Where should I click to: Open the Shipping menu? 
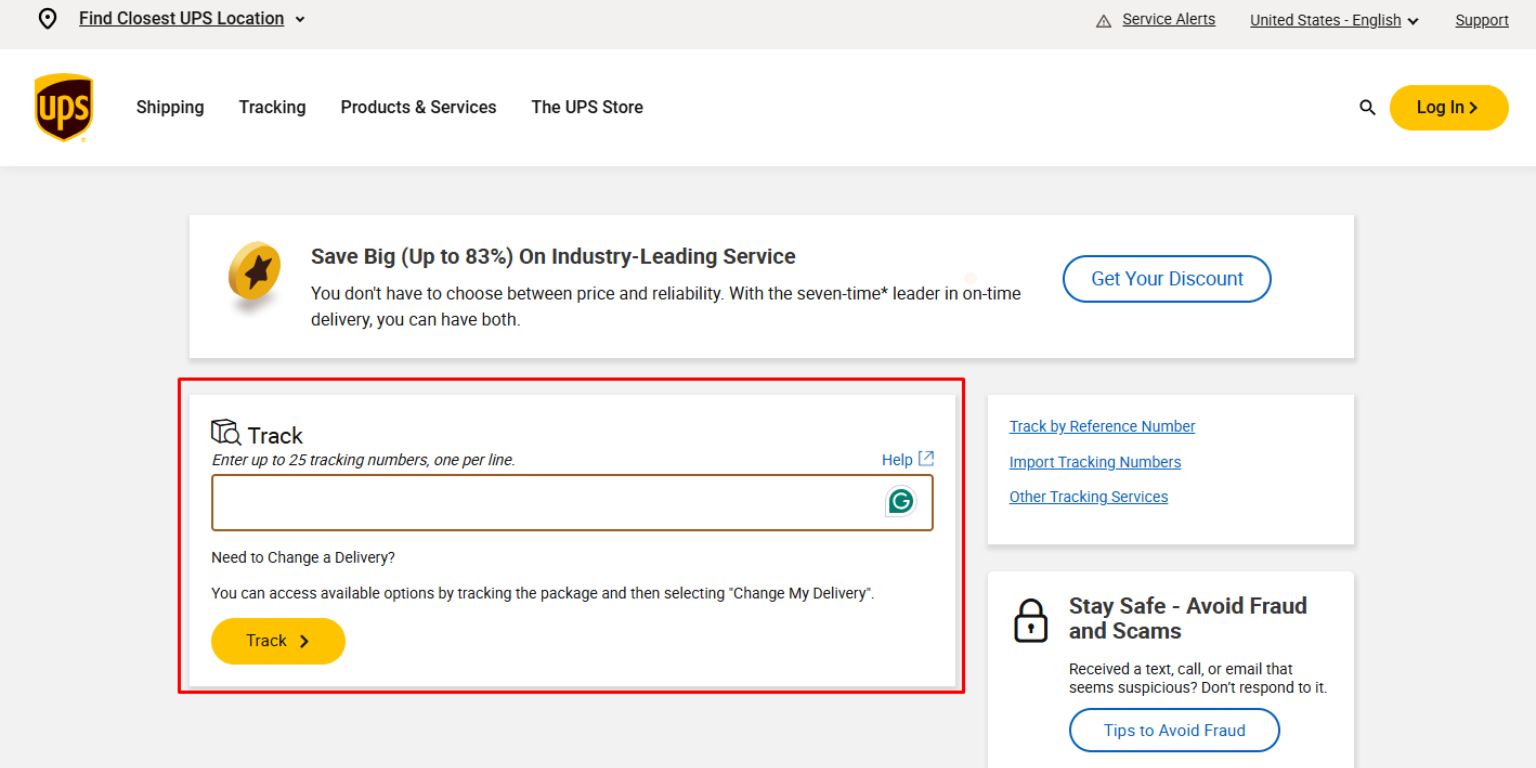(170, 107)
